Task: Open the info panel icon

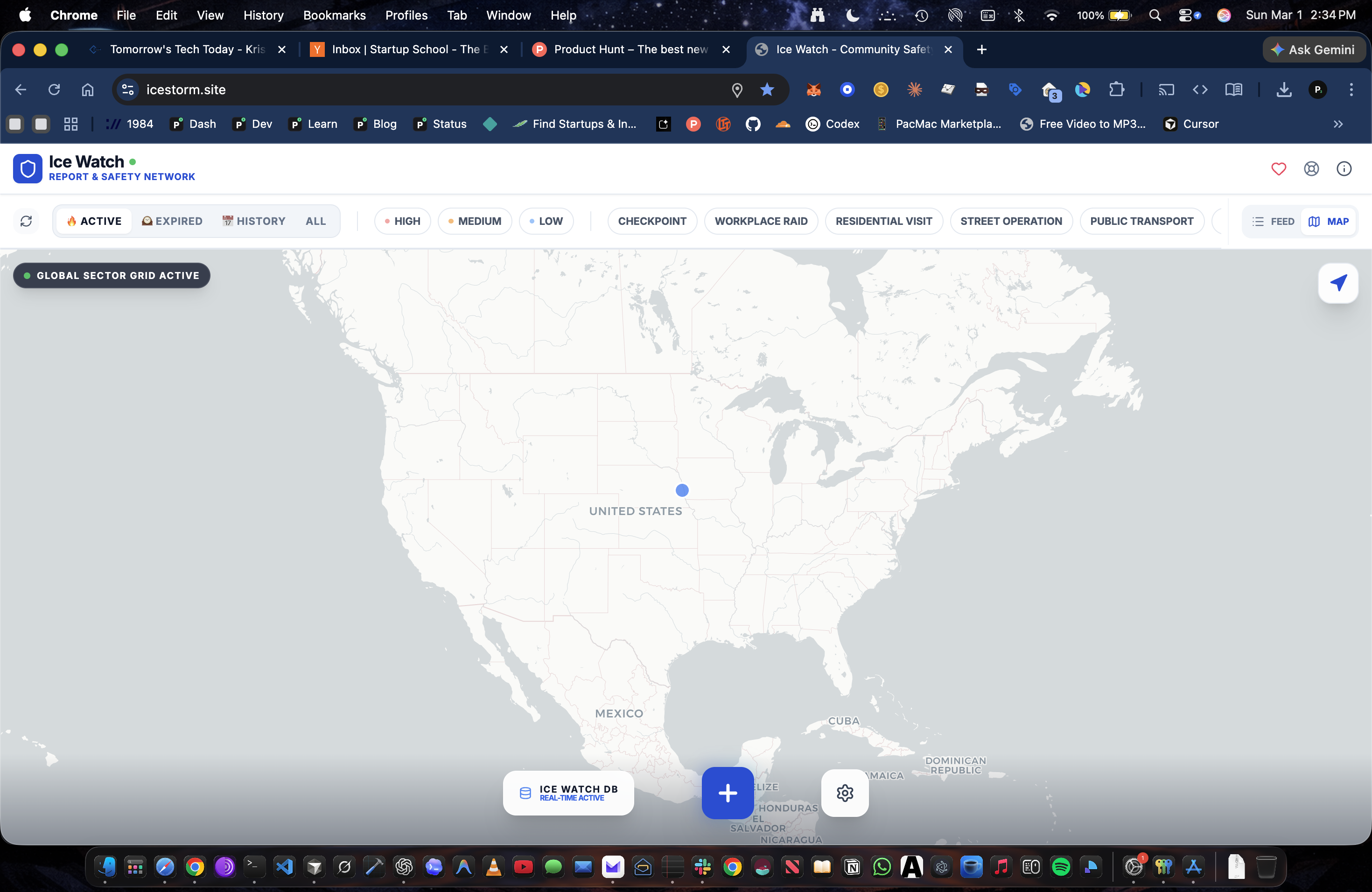Action: tap(1344, 168)
